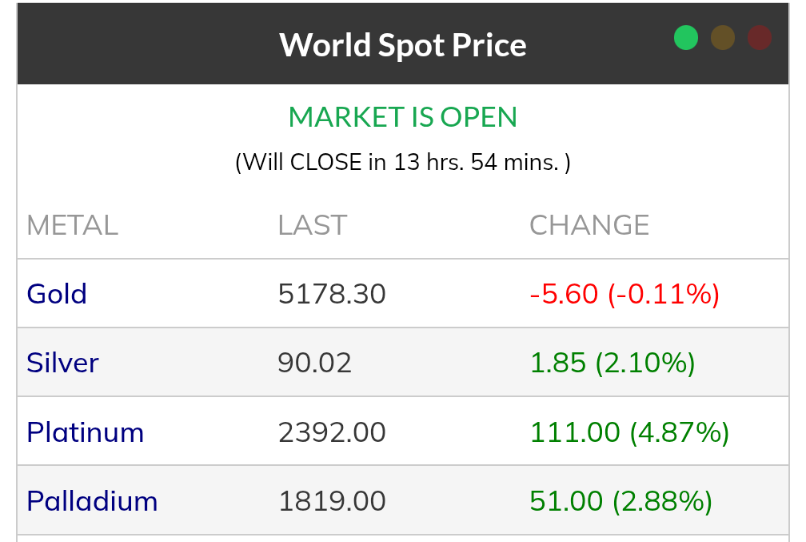Click Platinum's change value 111.00 (4.87%)
806x542 pixels.
click(x=629, y=432)
